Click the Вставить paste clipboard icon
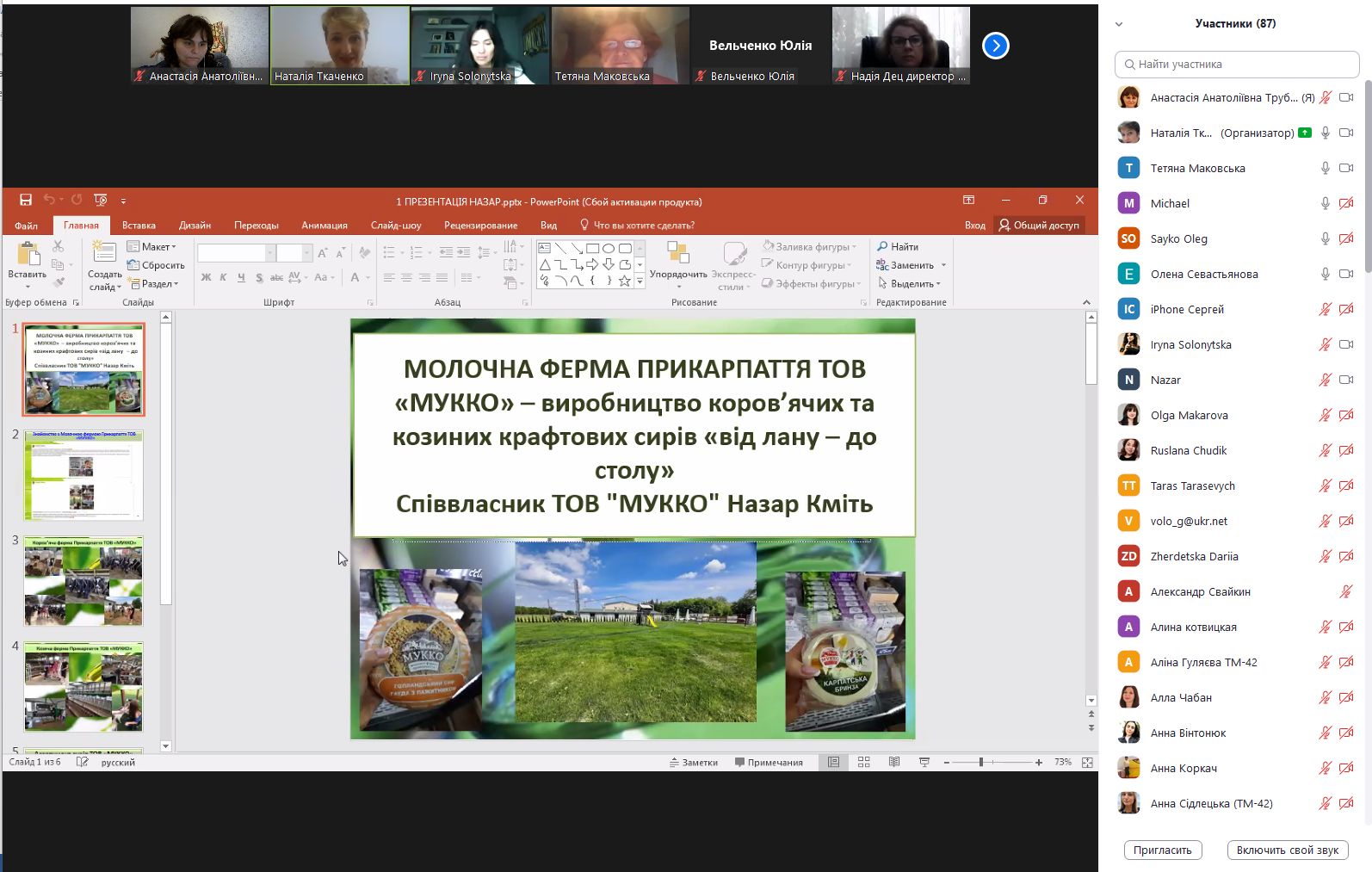Screen dimensions: 1372x872 coord(28,255)
